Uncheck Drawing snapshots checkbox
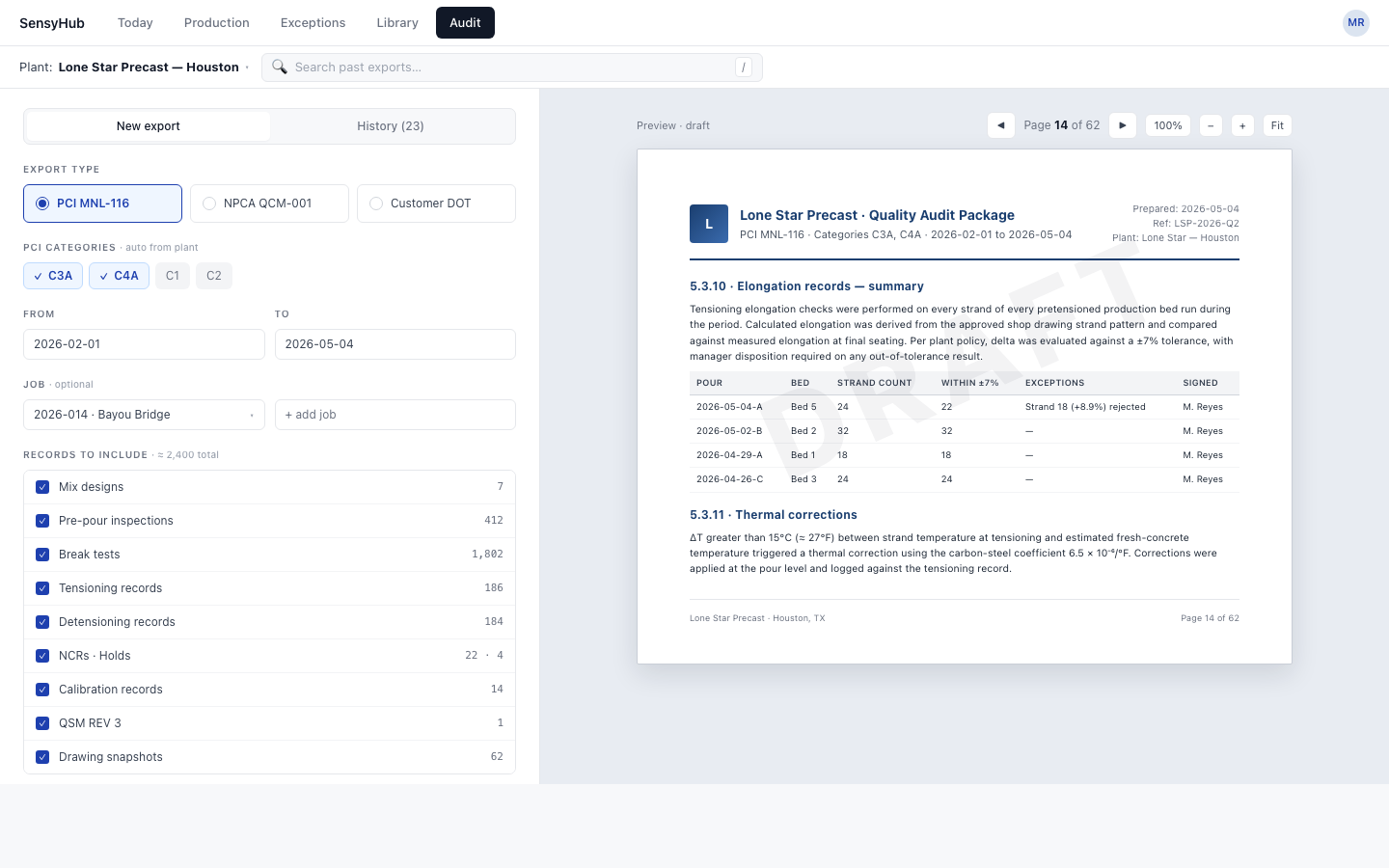Screen dimensions: 1389x868 [42, 757]
